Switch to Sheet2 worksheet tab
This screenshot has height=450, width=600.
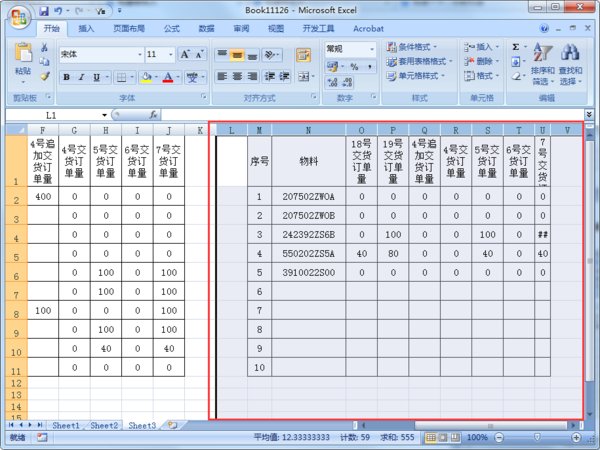point(104,425)
